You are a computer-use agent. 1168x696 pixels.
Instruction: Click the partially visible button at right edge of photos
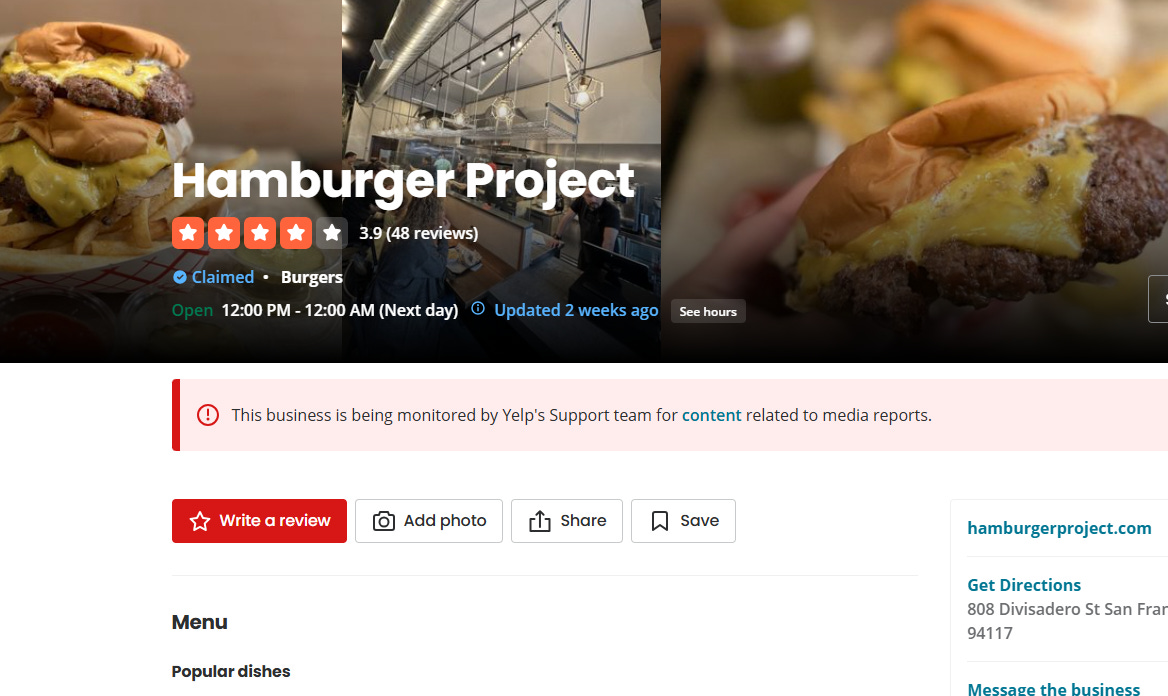[1158, 299]
